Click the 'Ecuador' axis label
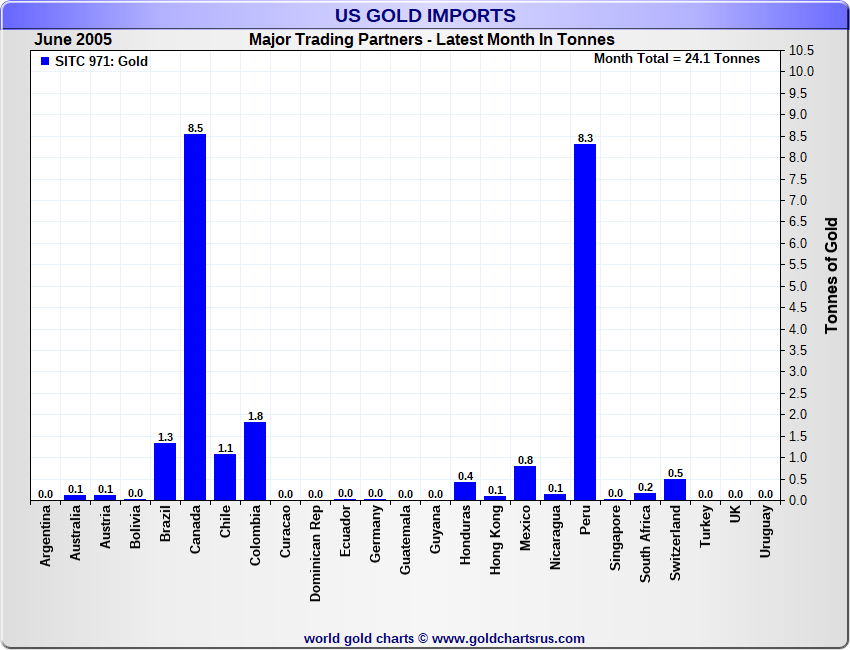Image resolution: width=850 pixels, height=650 pixels. click(345, 531)
